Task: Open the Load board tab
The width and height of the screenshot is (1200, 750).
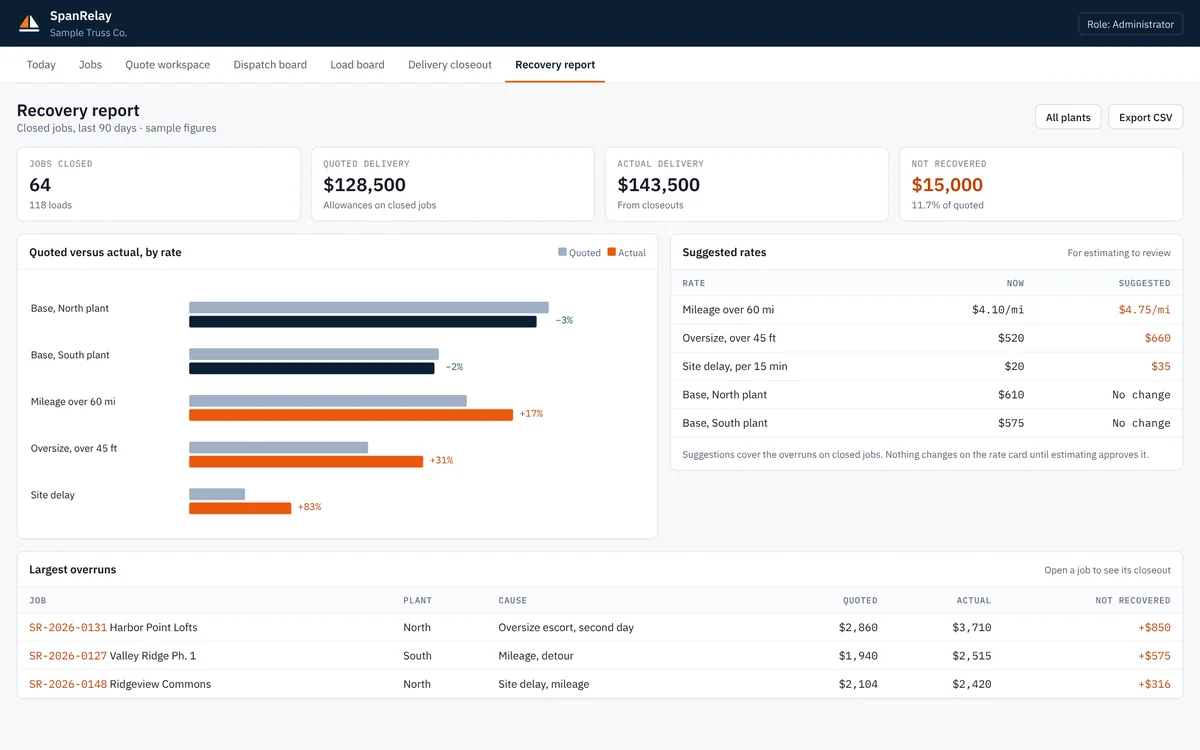Action: tap(357, 65)
